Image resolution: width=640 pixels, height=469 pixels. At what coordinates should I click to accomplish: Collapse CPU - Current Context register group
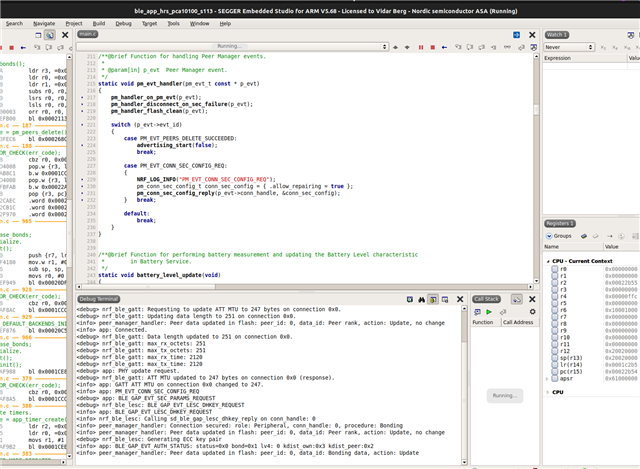click(548, 259)
